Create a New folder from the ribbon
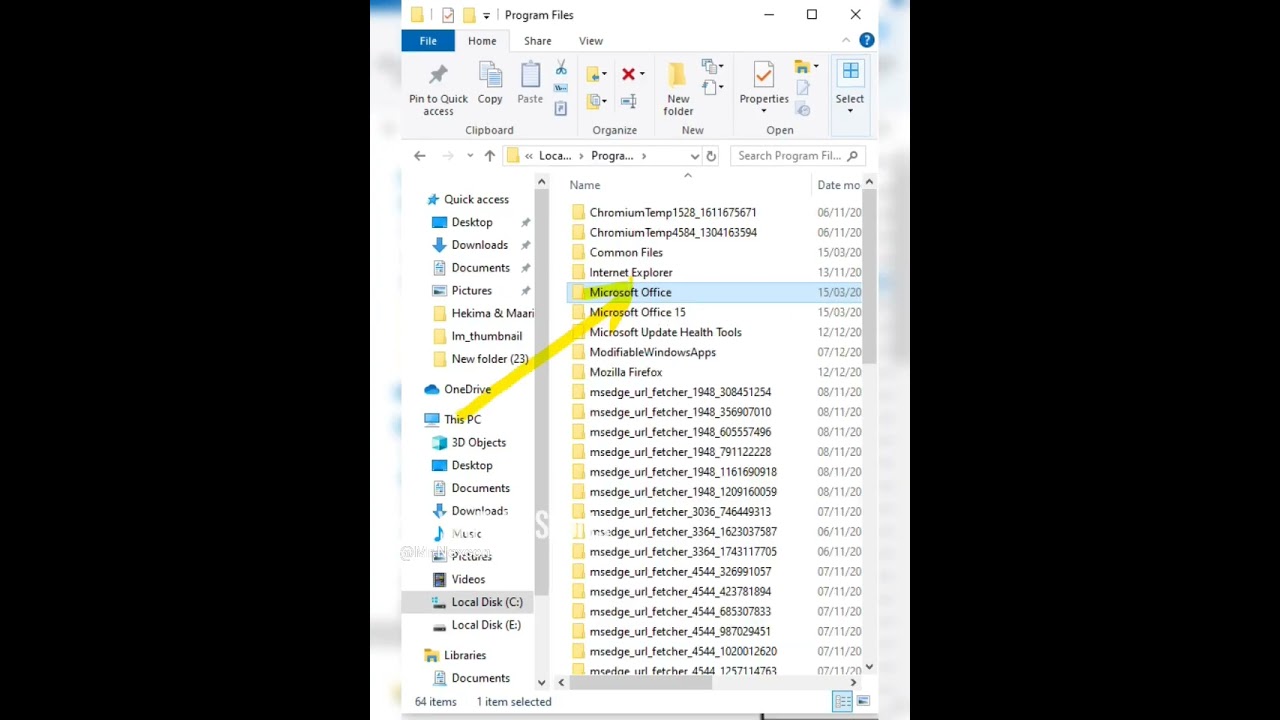Image resolution: width=1280 pixels, height=720 pixels. 677,87
